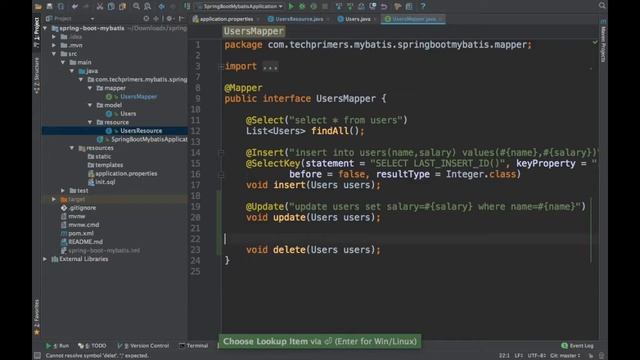
Task: Click the Save All toolbar icon
Action: pos(49,6)
